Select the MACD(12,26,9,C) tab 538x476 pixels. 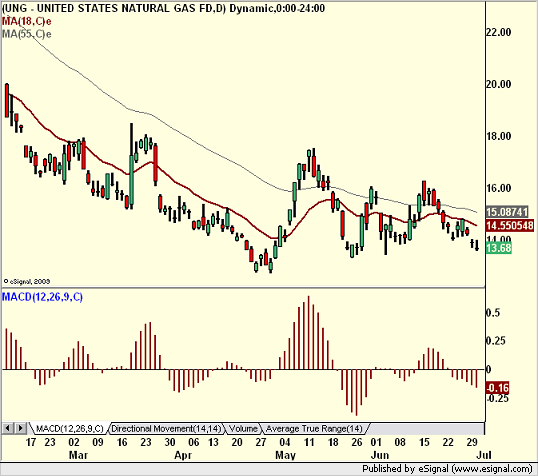(x=69, y=429)
